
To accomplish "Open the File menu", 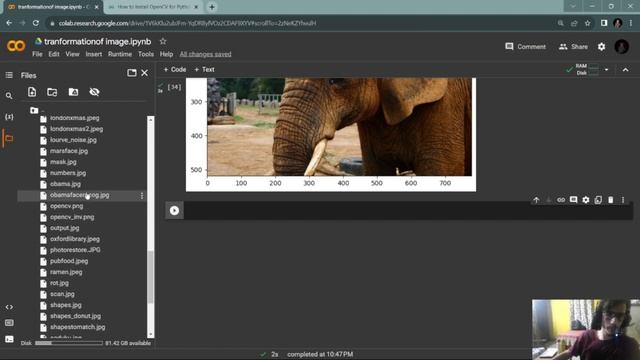I will [37, 54].
